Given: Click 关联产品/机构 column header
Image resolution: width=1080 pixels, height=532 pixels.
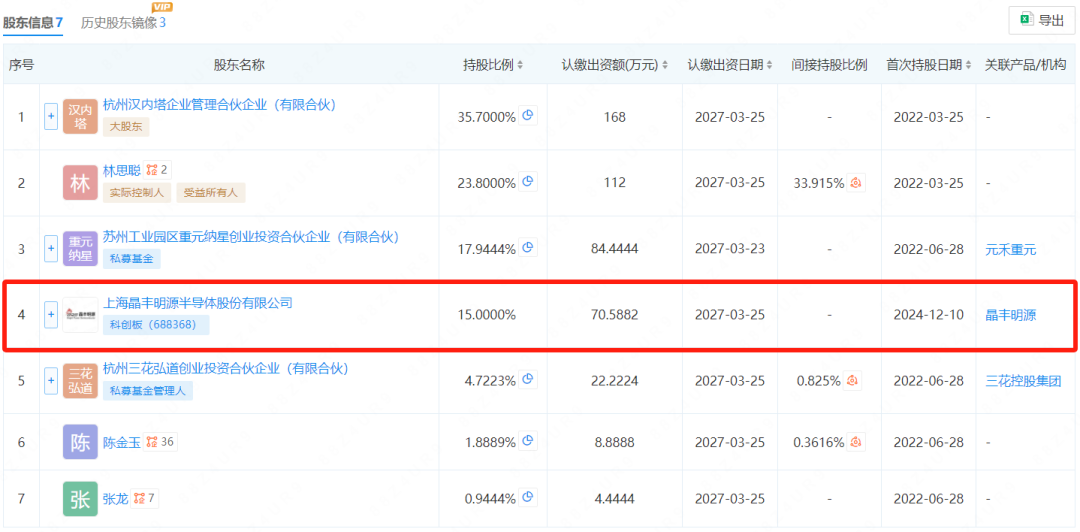Looking at the screenshot, I should [x=1025, y=65].
